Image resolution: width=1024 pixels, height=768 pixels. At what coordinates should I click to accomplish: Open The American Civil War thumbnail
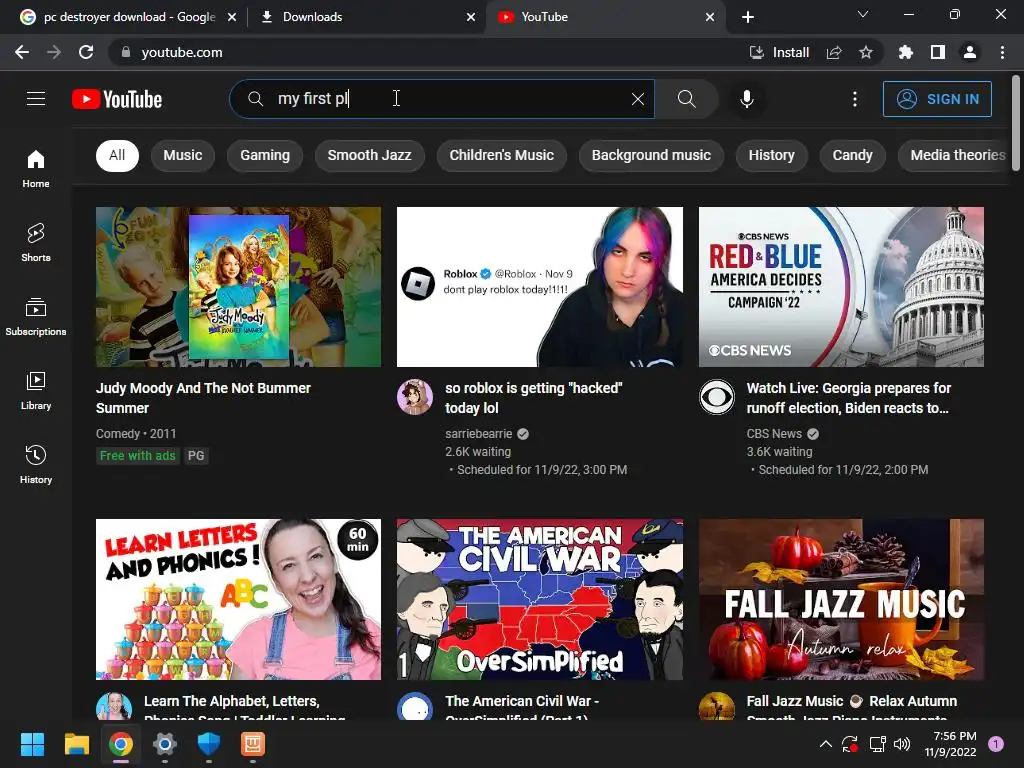[x=540, y=600]
